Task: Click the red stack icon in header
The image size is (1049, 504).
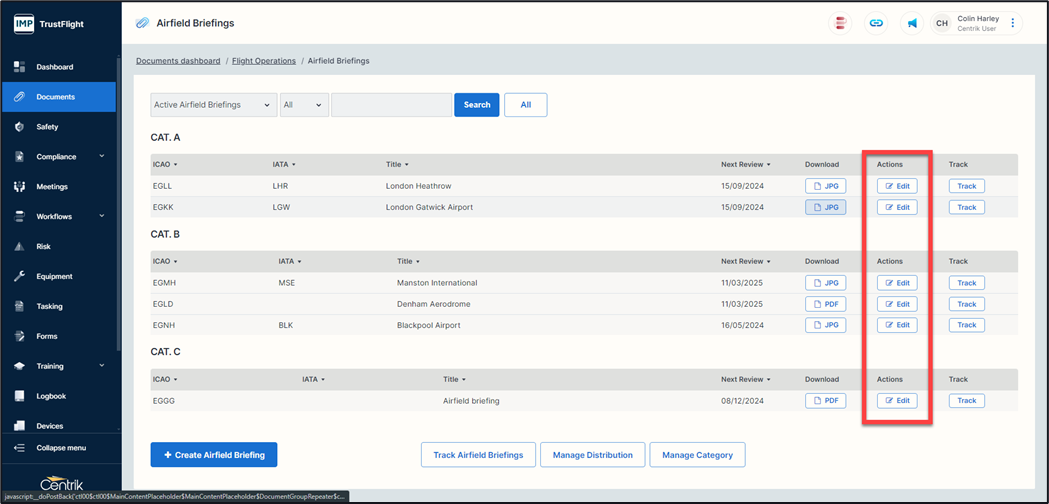Action: (x=841, y=23)
